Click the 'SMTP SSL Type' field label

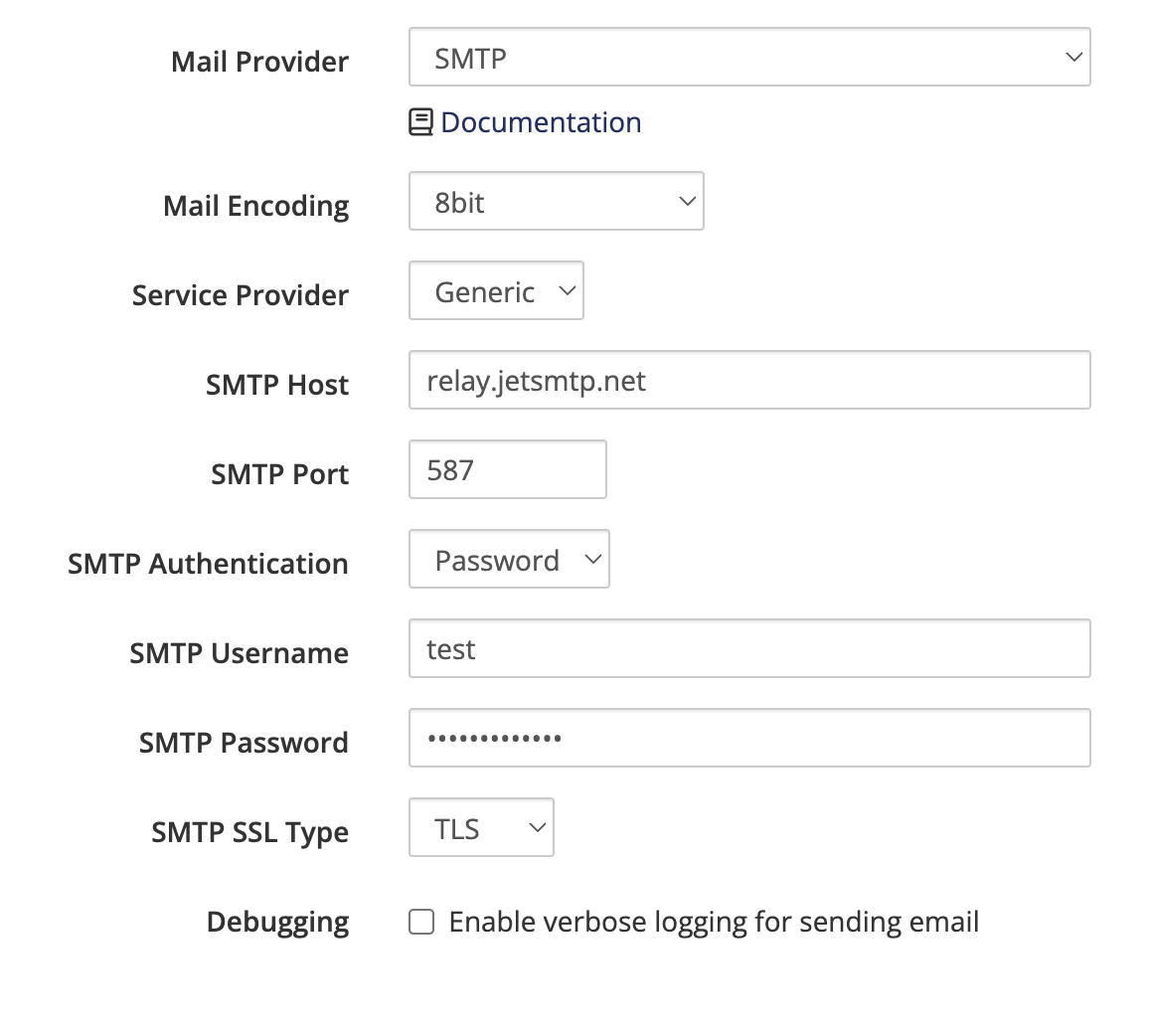pyautogui.click(x=249, y=832)
